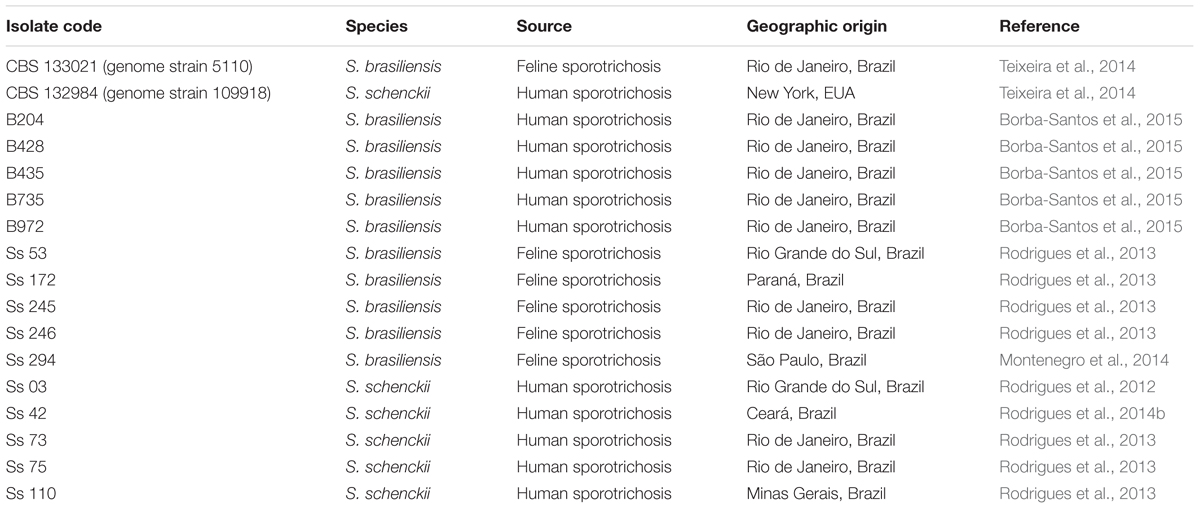
Task: Select the Ceará, Brazil origin cell
Action: pos(791,414)
